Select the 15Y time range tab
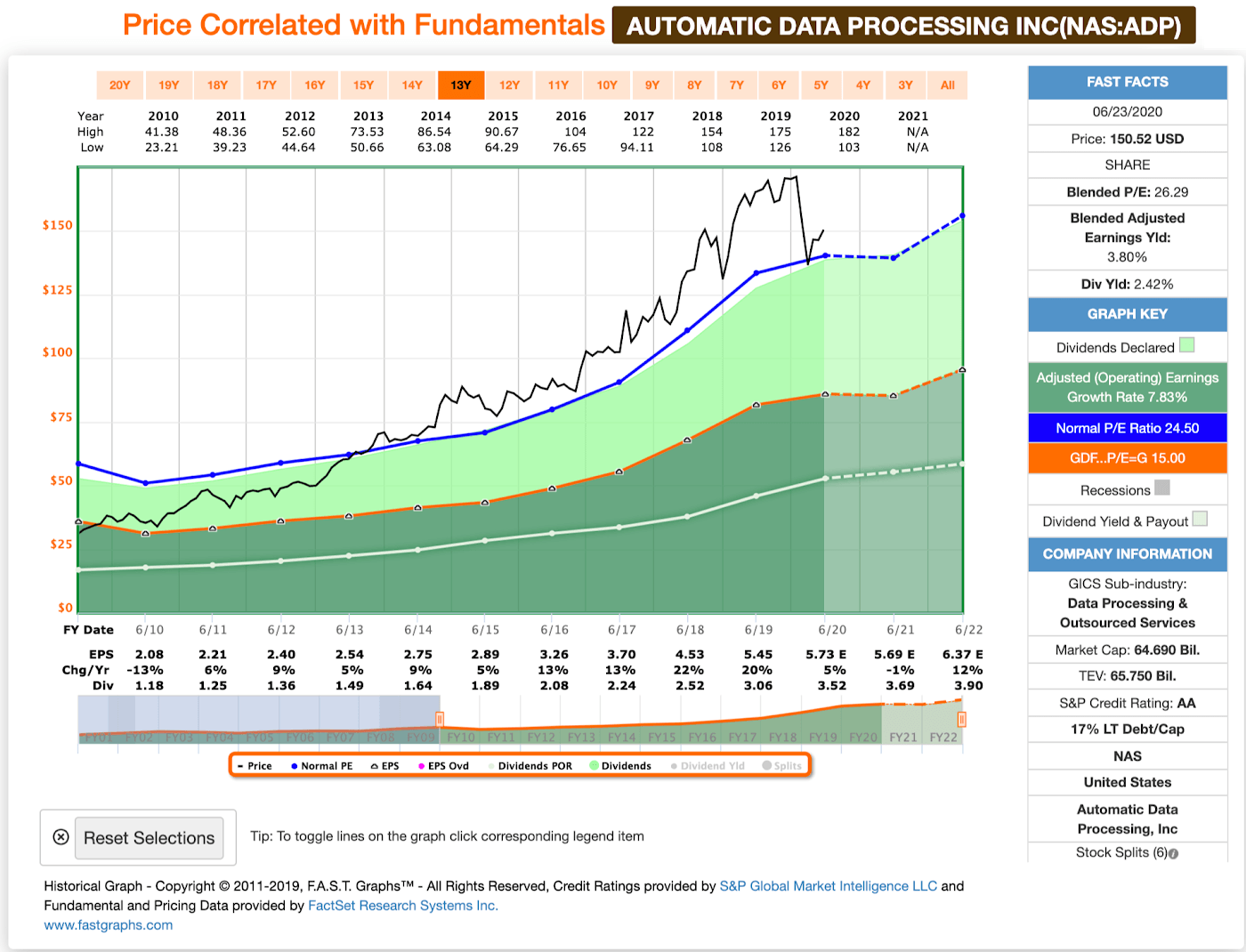The width and height of the screenshot is (1246, 952). pyautogui.click(x=363, y=85)
